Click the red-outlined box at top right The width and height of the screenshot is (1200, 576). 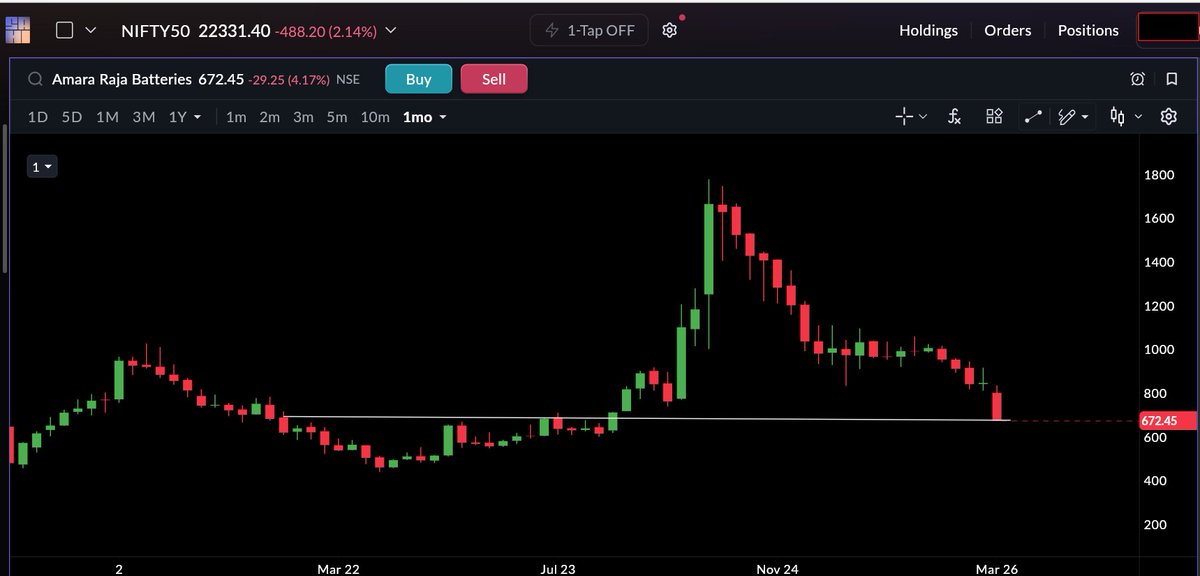1168,28
